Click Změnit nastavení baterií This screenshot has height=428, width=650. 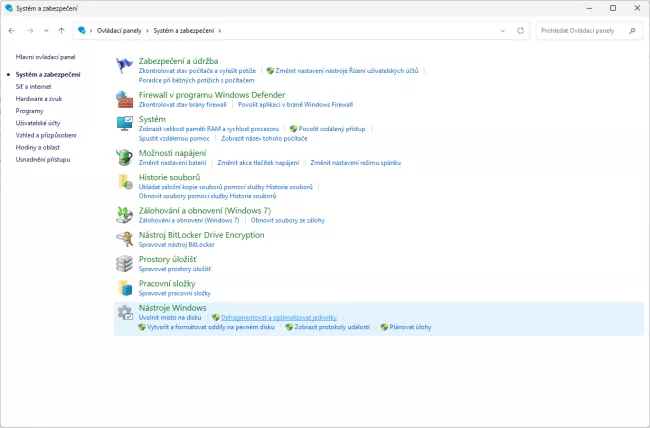click(172, 163)
